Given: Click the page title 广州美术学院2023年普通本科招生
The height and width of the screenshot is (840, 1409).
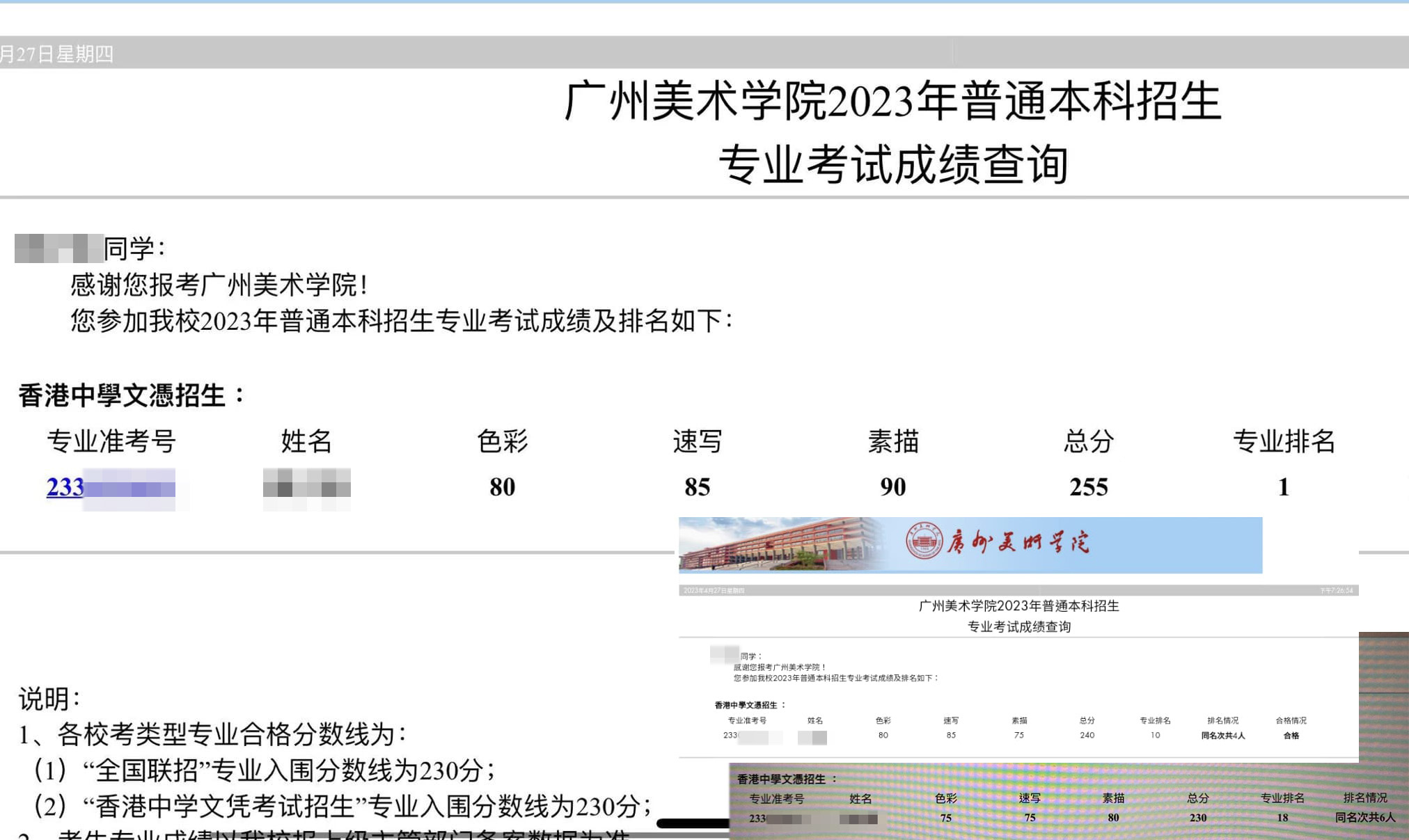Looking at the screenshot, I should 893,102.
